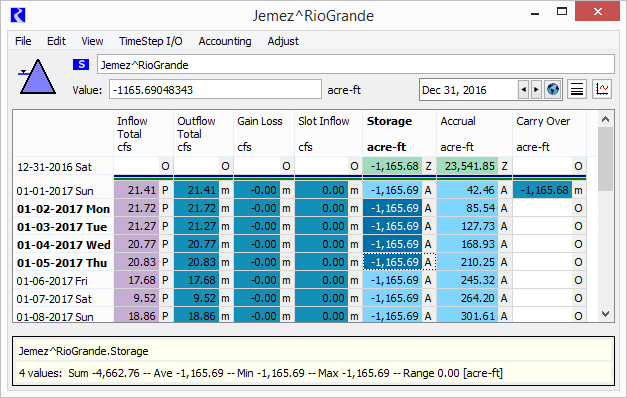Image resolution: width=627 pixels, height=398 pixels.
Task: Select the 01-04-2017 Wed row header
Action: click(63, 244)
